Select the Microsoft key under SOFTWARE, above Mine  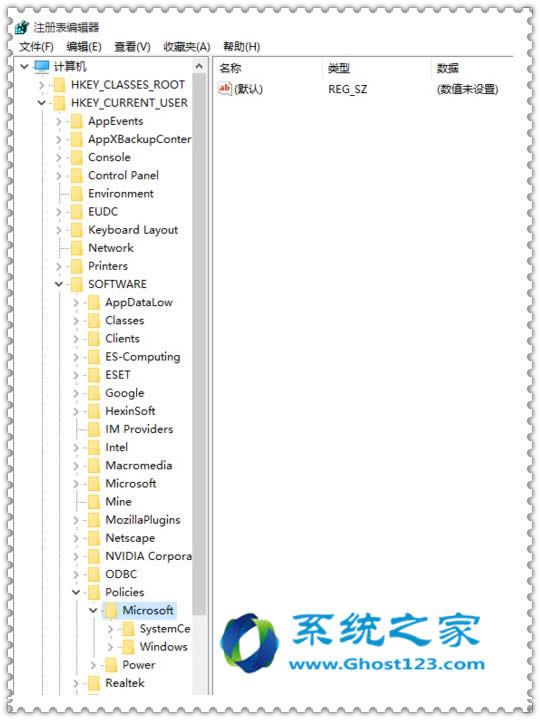pos(131,484)
